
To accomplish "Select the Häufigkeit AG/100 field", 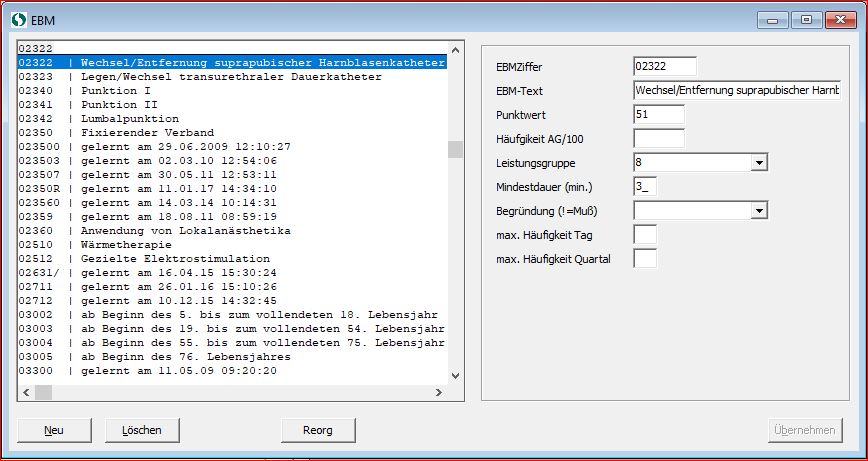I will point(658,138).
